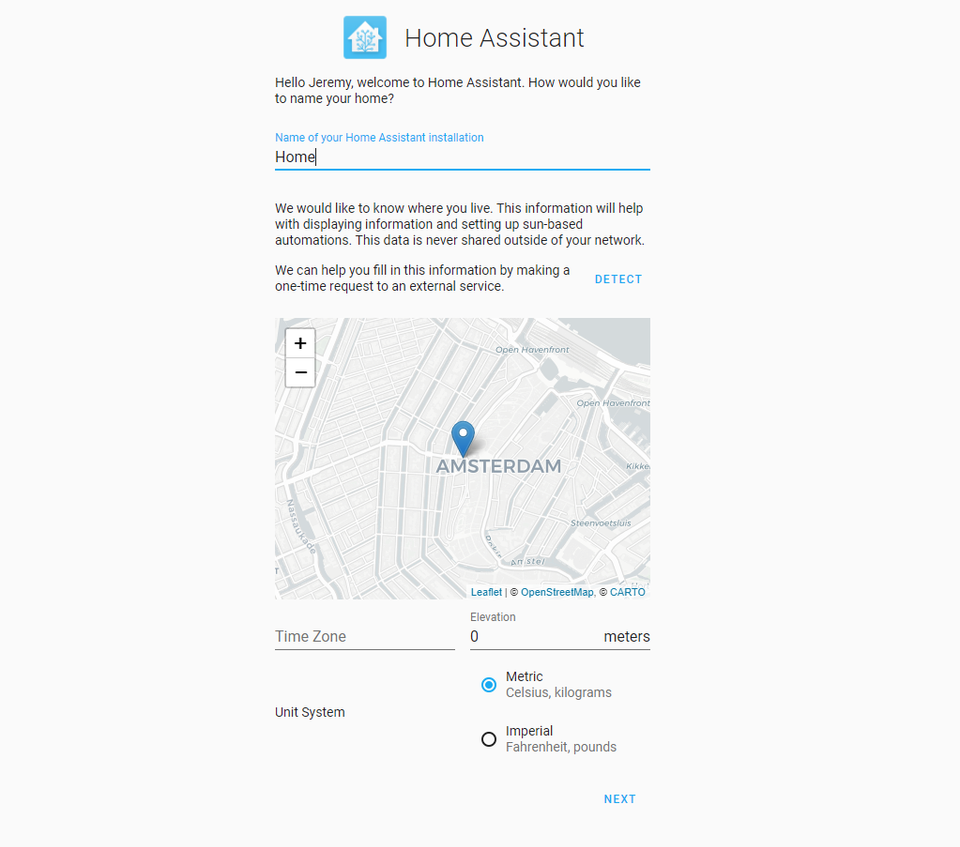Click the AMSTERDAM label on the map
960x847 pixels.
(499, 465)
